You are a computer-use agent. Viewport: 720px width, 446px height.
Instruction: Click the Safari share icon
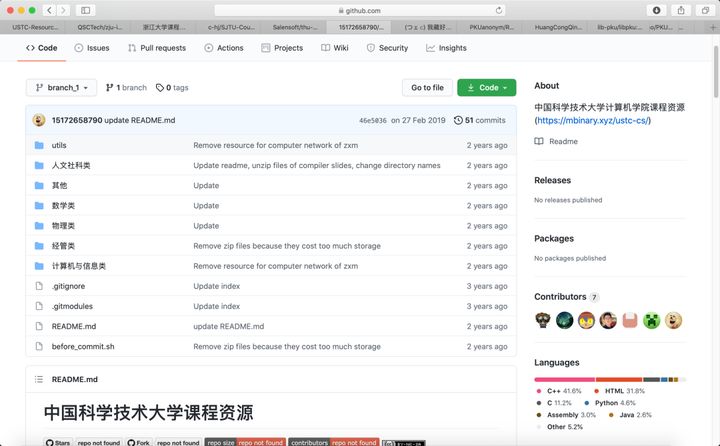[x=681, y=10]
